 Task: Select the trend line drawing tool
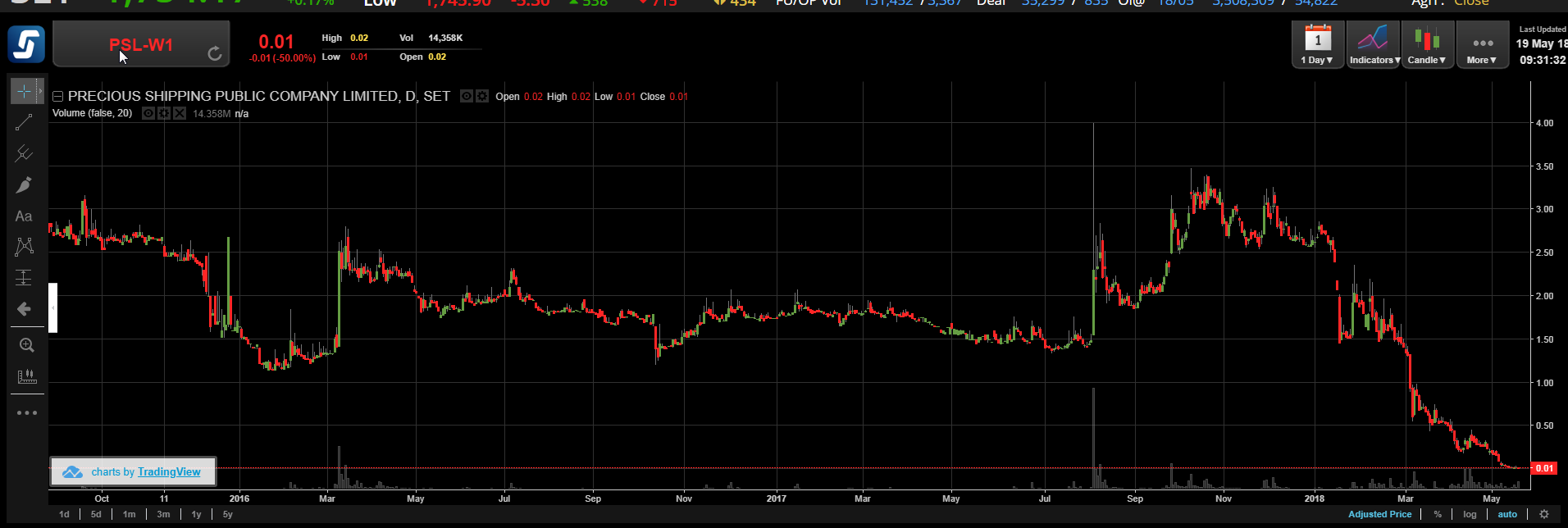[x=24, y=123]
